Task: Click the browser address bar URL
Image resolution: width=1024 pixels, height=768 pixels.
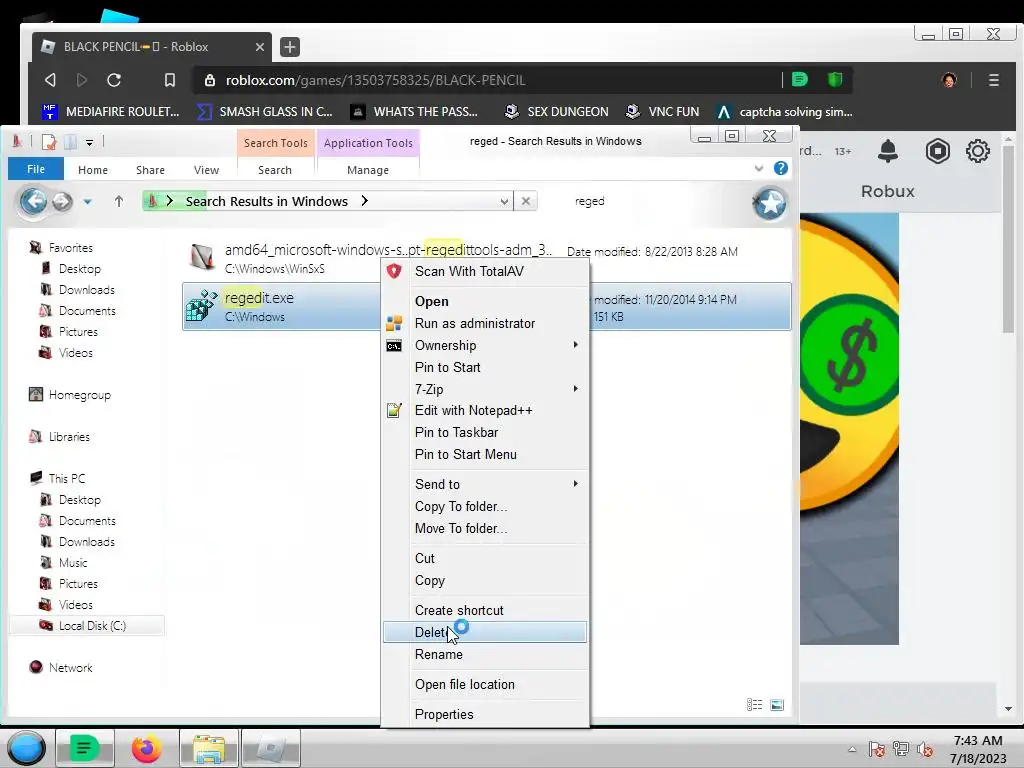Action: 376,80
